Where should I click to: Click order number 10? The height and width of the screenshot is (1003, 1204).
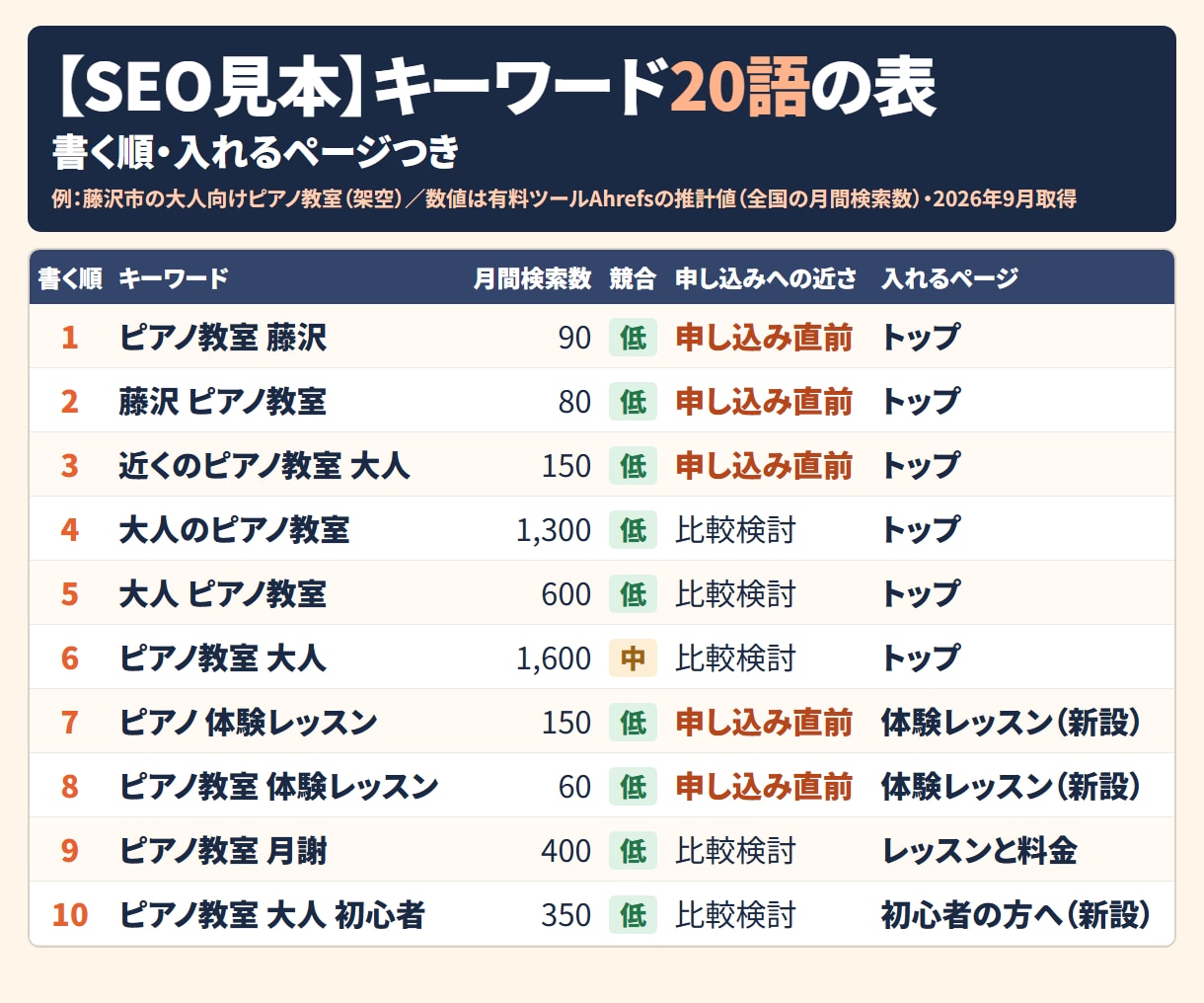[x=69, y=915]
